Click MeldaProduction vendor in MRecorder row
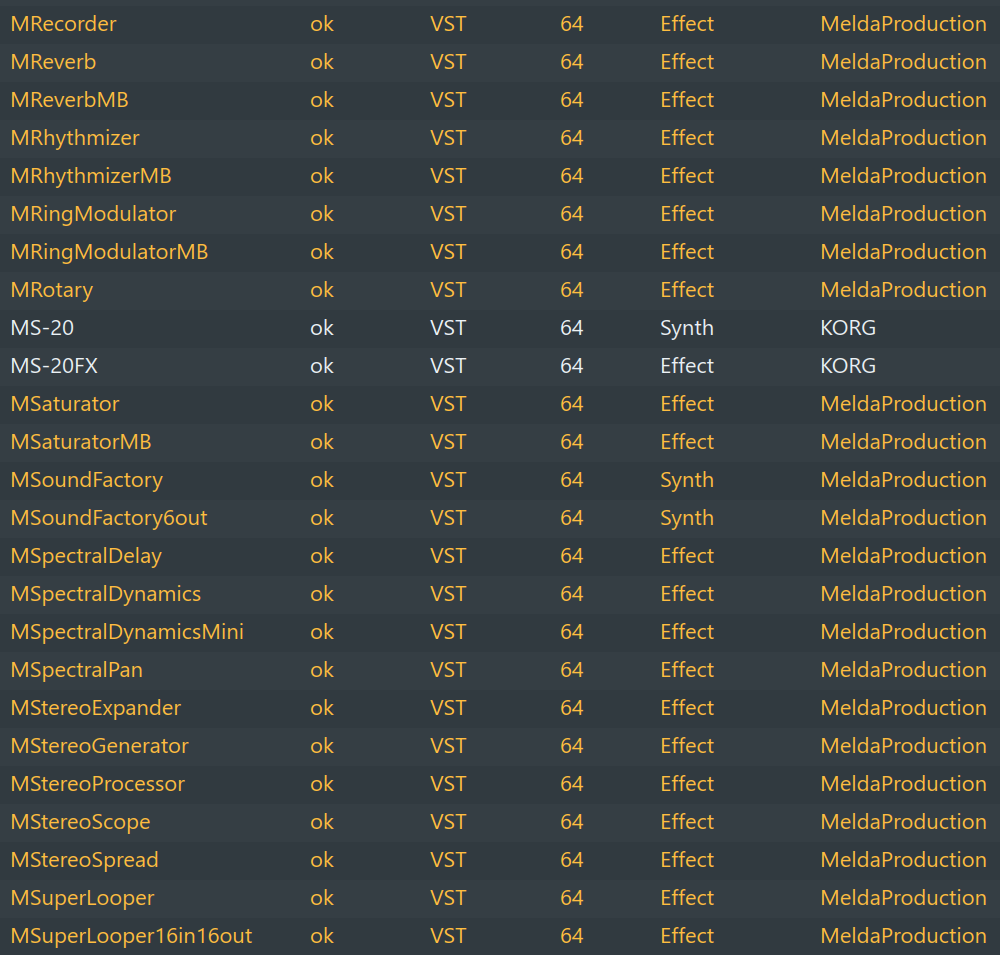Image resolution: width=1000 pixels, height=955 pixels. click(x=903, y=24)
